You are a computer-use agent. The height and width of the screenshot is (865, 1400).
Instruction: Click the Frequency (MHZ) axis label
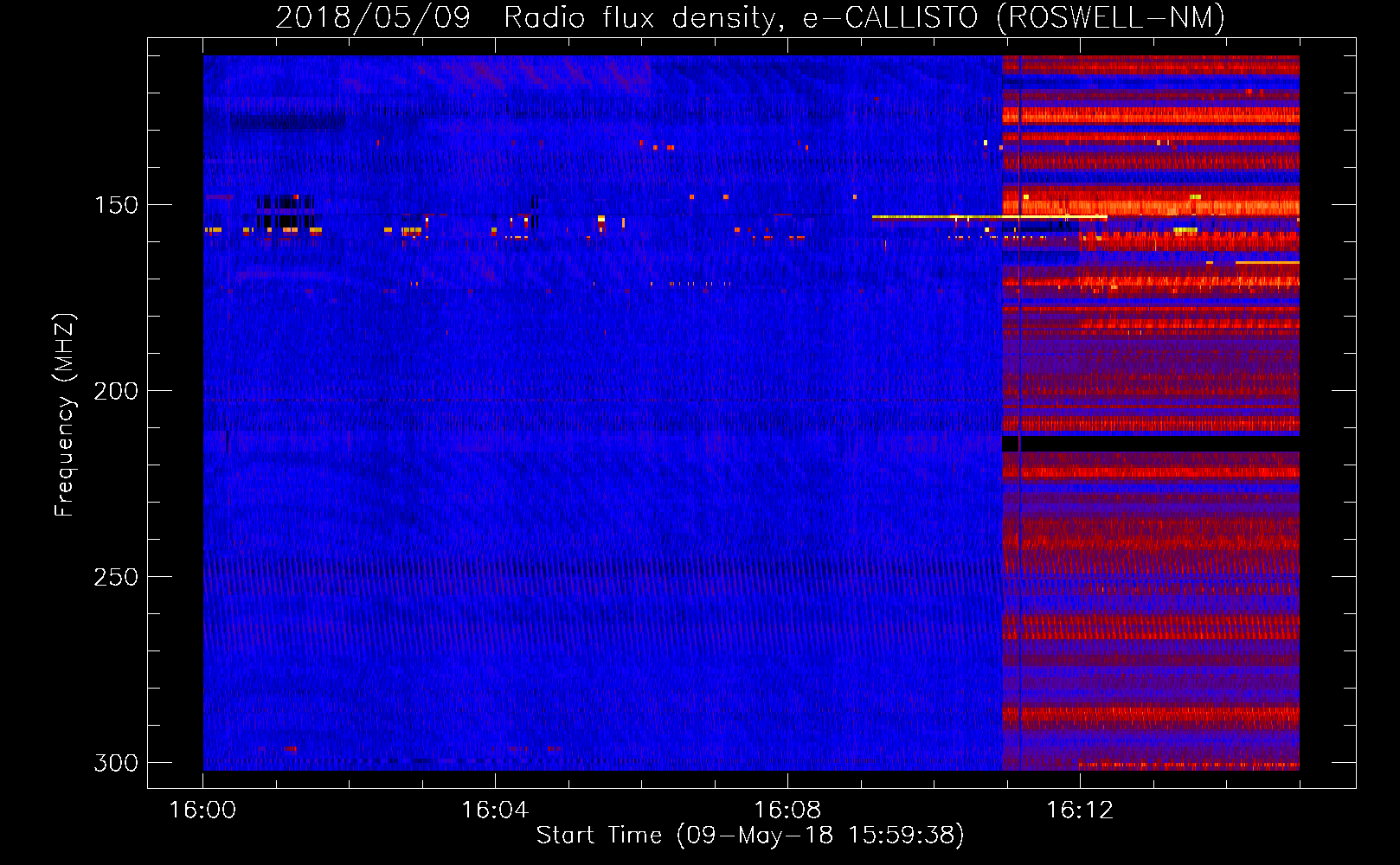(64, 415)
